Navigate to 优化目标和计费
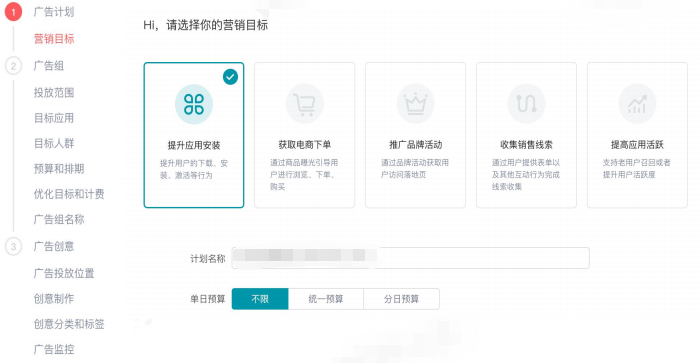Viewport: 700px width, 363px height. (x=69, y=194)
